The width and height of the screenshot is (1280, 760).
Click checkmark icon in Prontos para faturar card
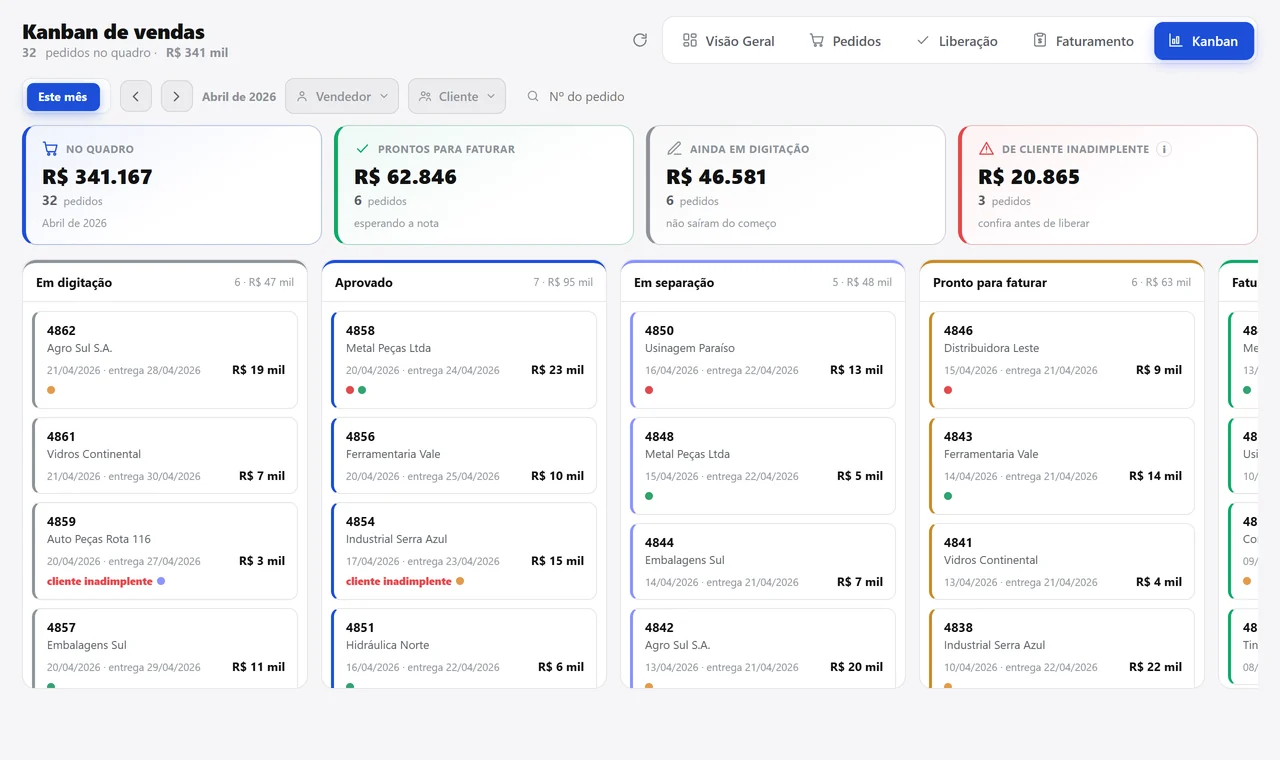pyautogui.click(x=362, y=149)
